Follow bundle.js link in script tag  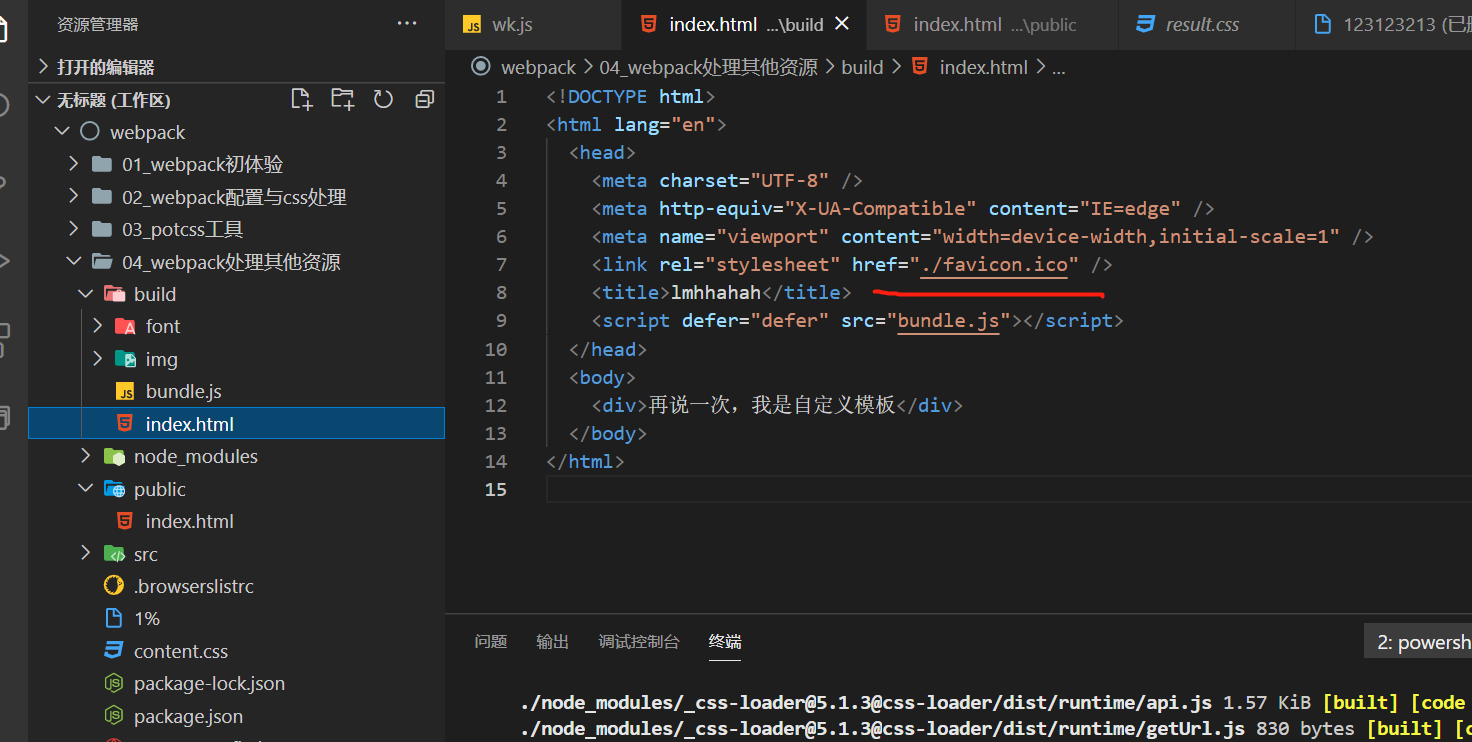949,321
